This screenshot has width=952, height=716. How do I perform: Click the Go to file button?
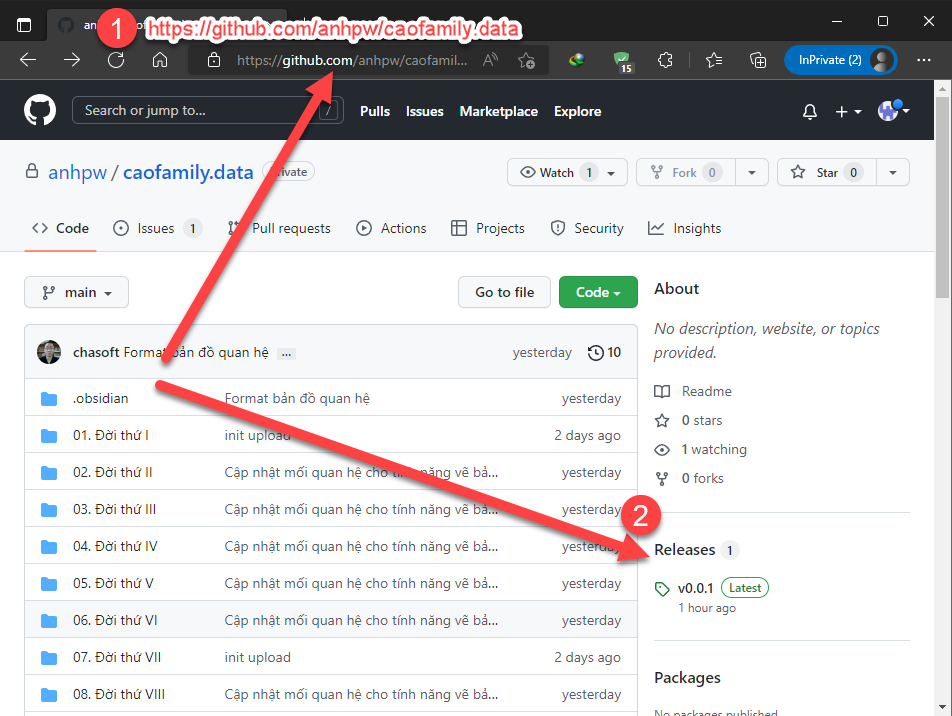[x=504, y=292]
